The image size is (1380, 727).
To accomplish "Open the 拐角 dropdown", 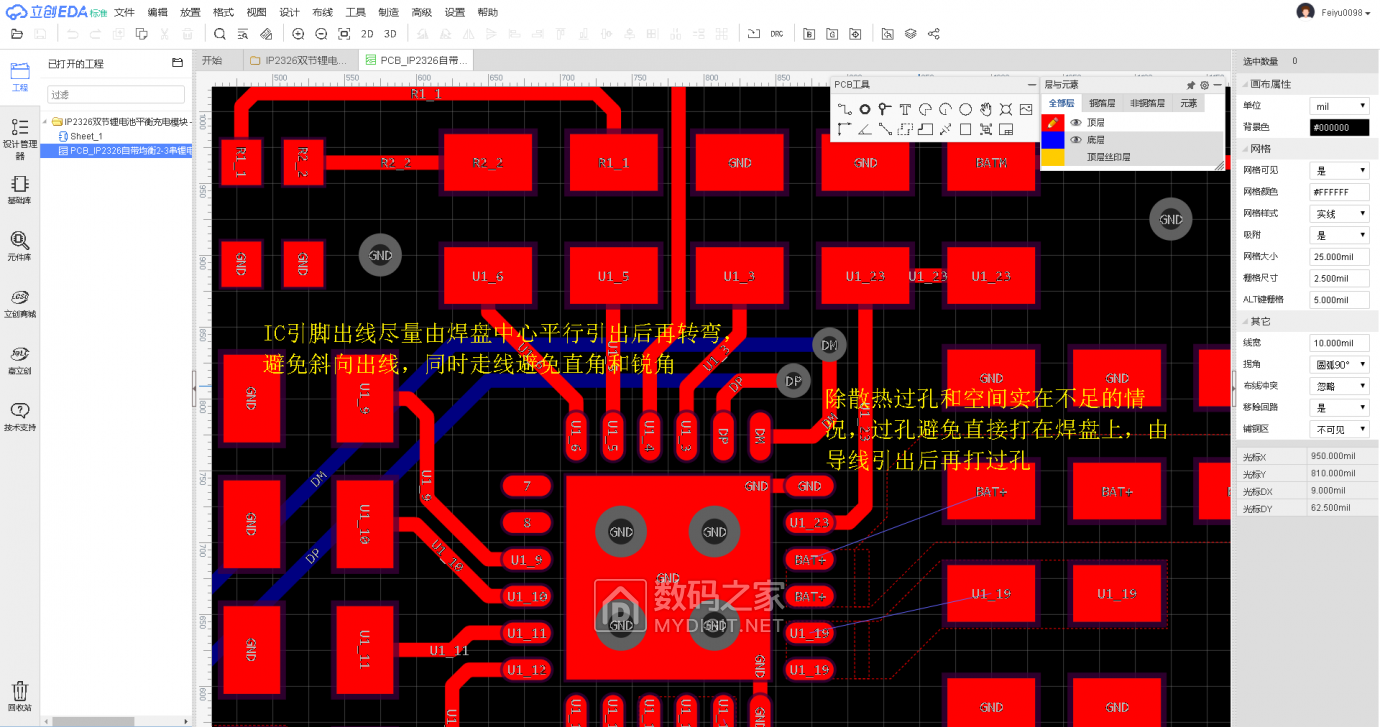I will pyautogui.click(x=1340, y=365).
